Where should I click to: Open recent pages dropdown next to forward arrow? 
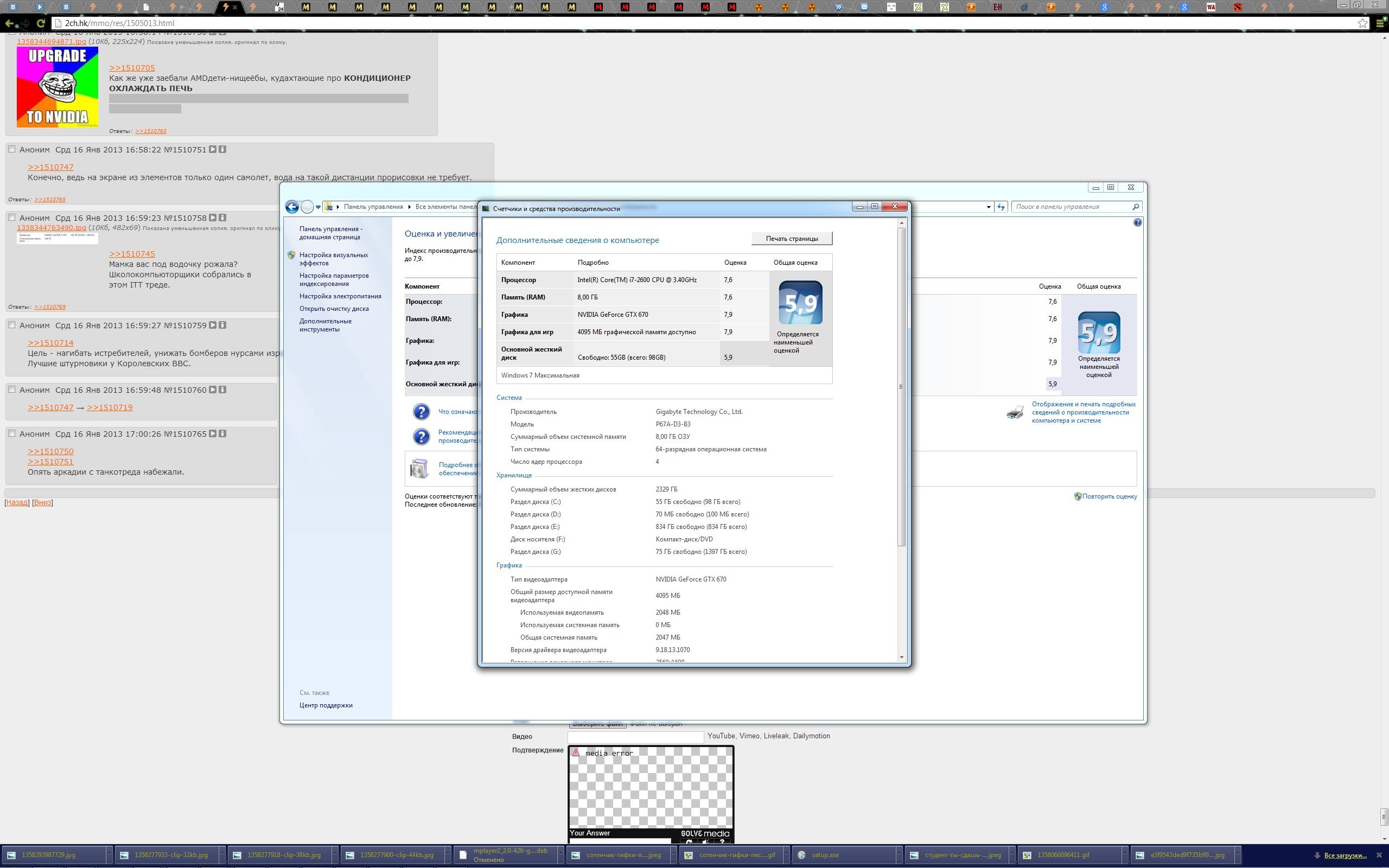318,207
